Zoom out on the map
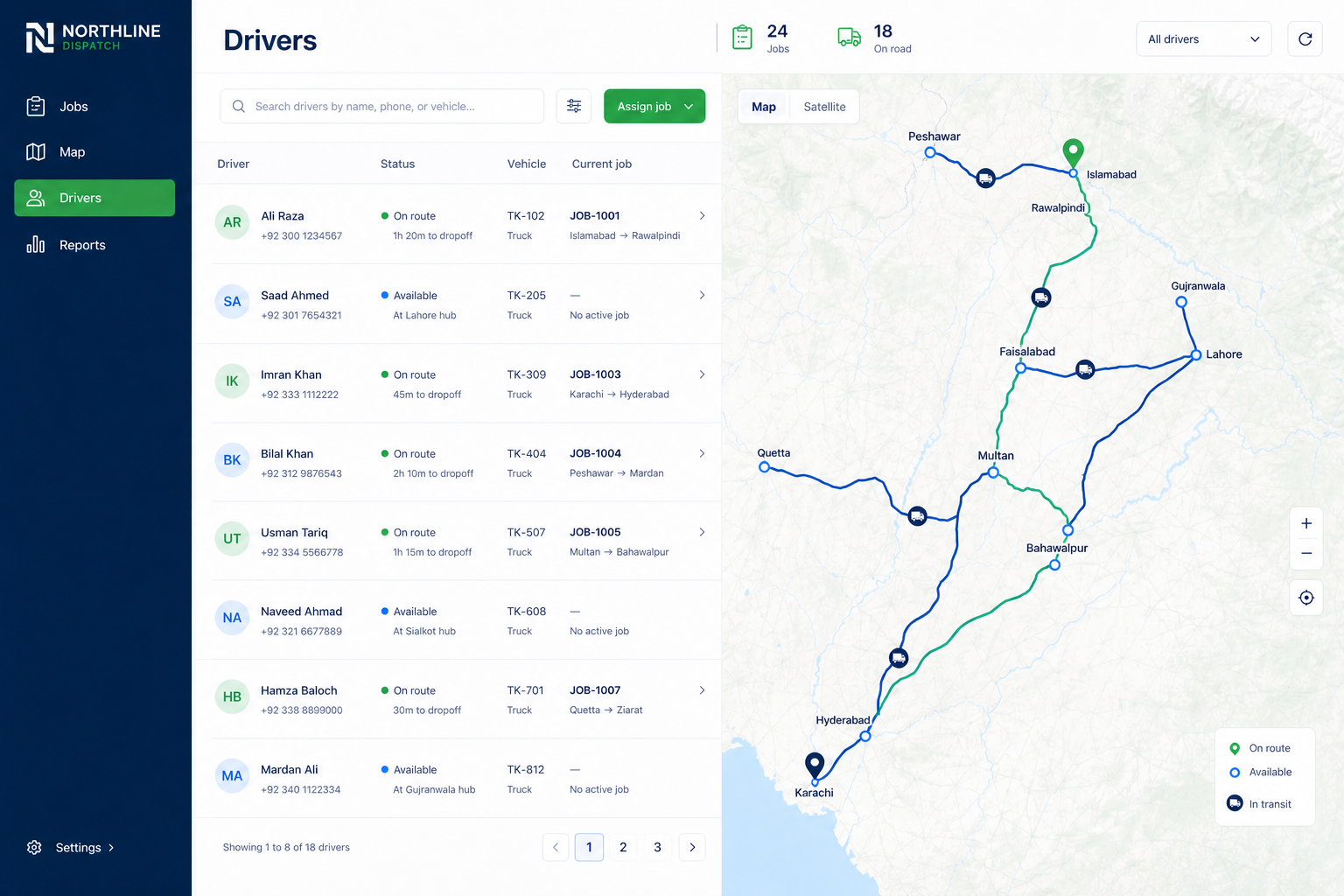The image size is (1344, 896). tap(1306, 554)
